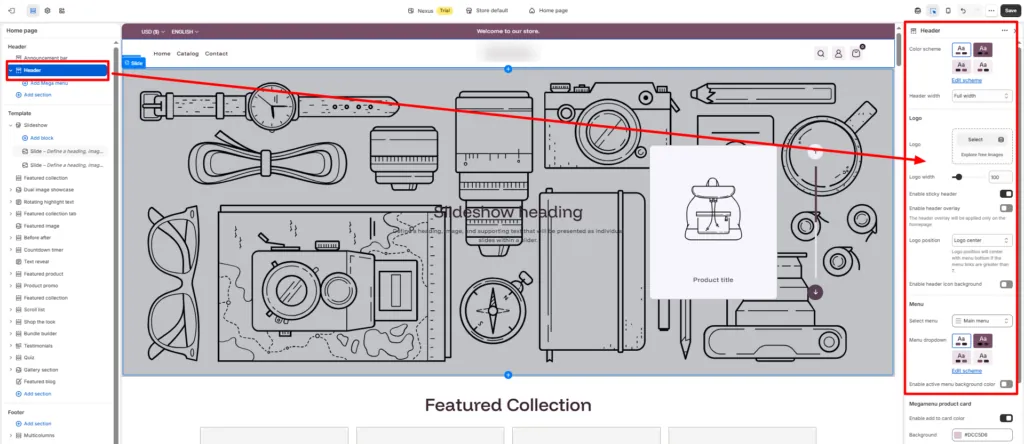
Task: Click the Nexus theme name in top bar
Action: tap(425, 10)
